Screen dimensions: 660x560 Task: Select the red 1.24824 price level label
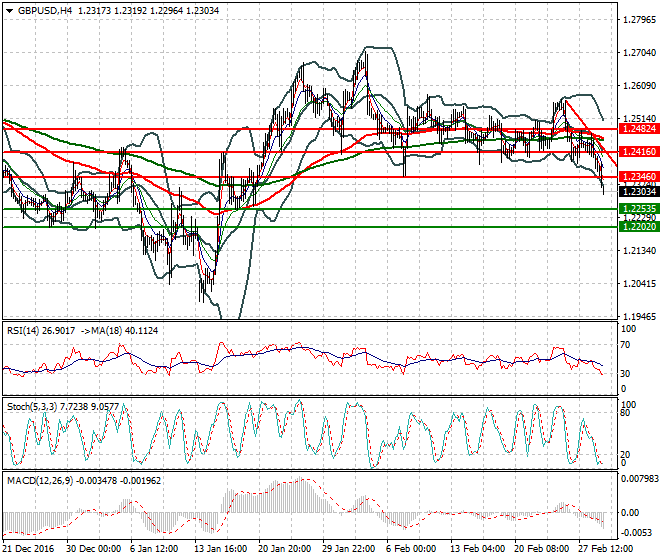pyautogui.click(x=639, y=129)
